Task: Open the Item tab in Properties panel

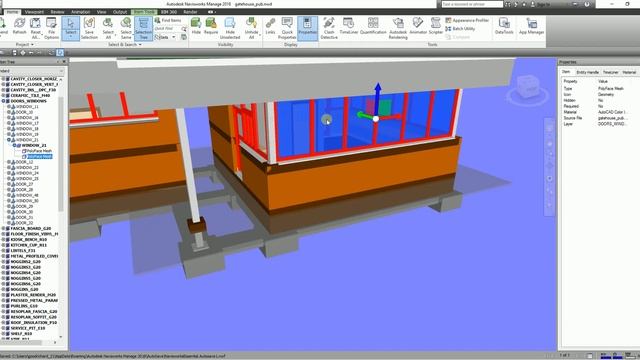Action: pyautogui.click(x=566, y=72)
